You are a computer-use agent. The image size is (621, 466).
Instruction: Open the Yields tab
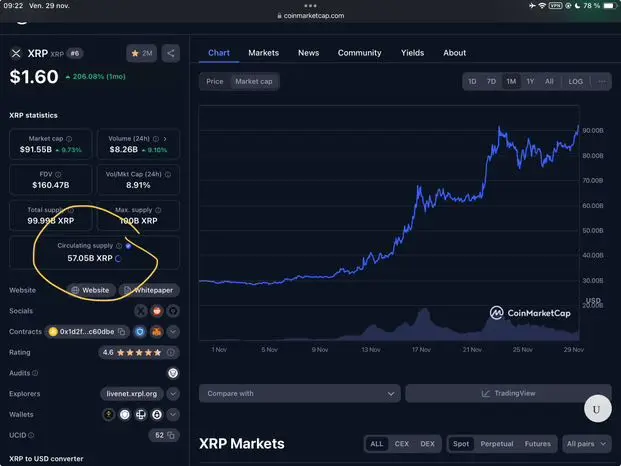(412, 53)
